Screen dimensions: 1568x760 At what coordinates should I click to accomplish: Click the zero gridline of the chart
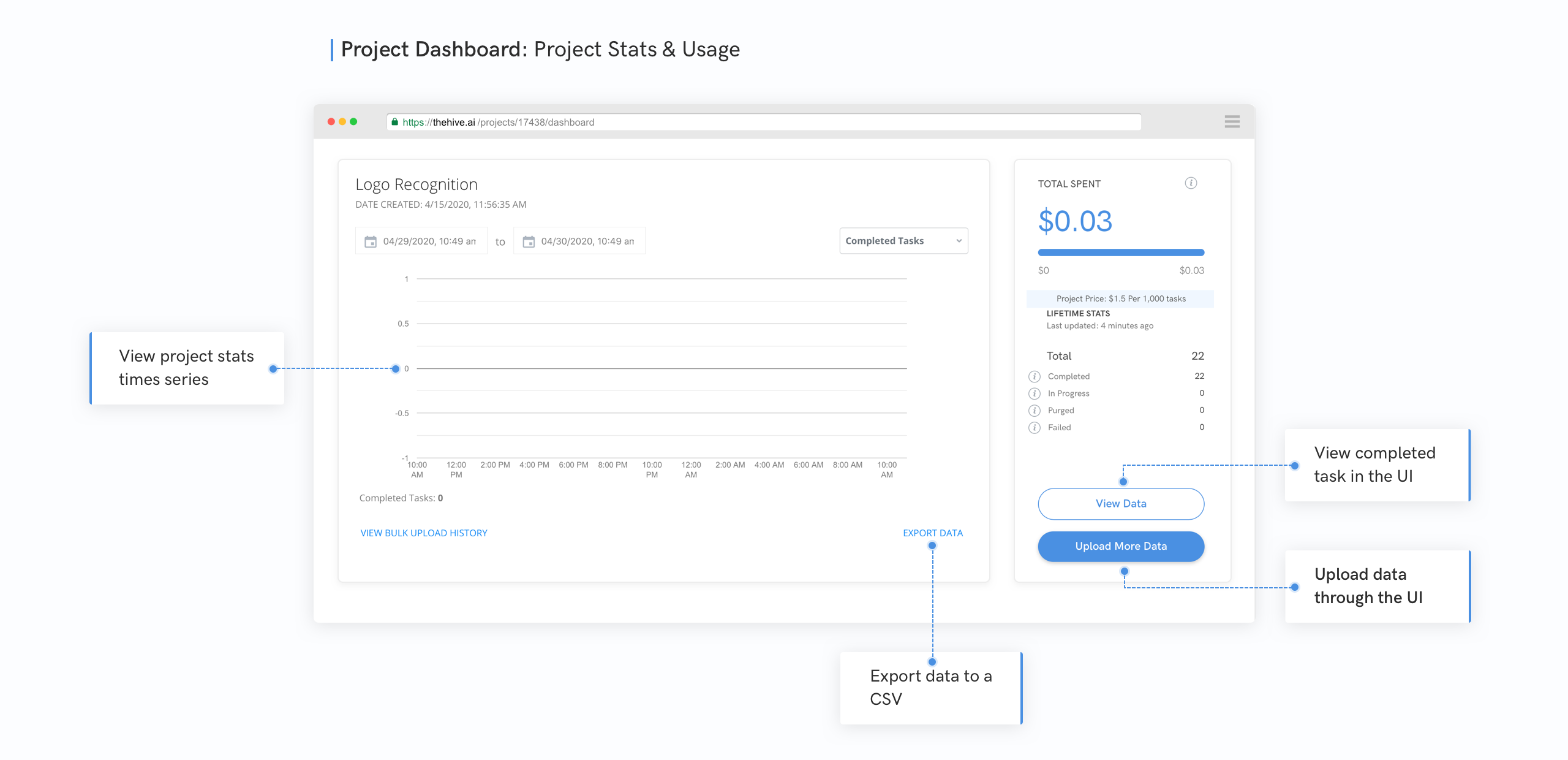pos(661,368)
